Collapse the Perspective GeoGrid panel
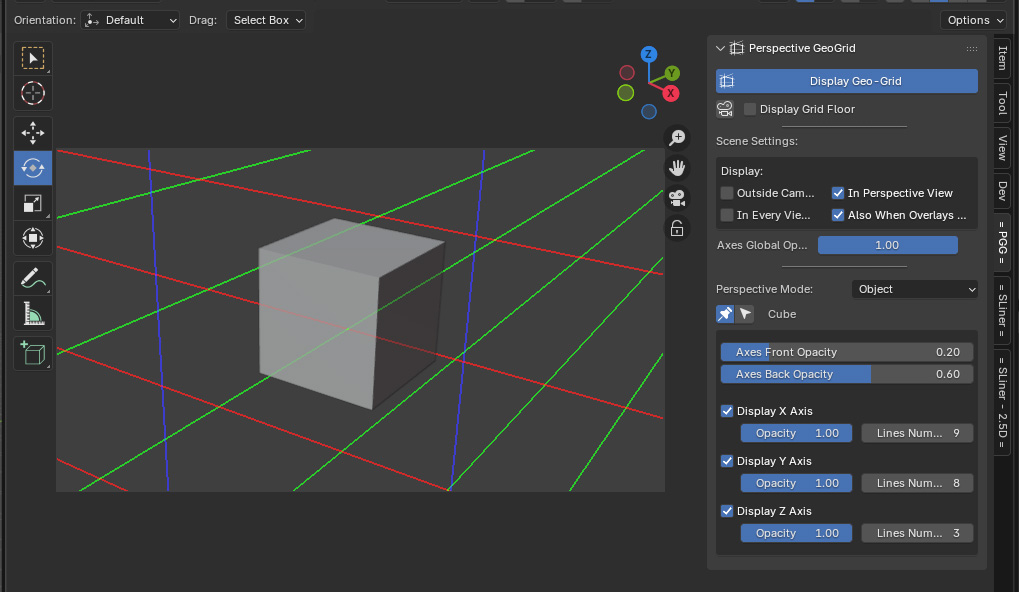 click(x=720, y=48)
